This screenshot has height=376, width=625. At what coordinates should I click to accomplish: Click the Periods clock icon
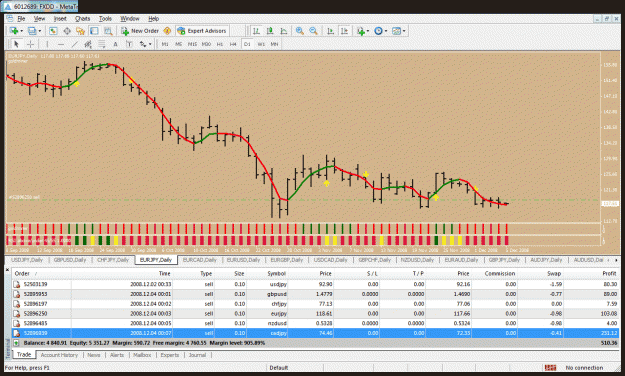pos(378,31)
